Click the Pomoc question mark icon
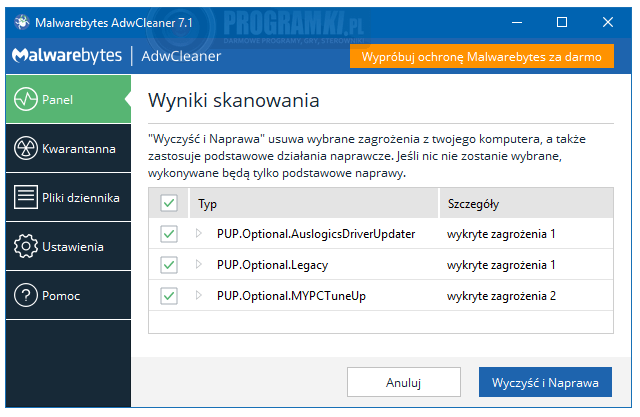The image size is (640, 417). (26, 295)
